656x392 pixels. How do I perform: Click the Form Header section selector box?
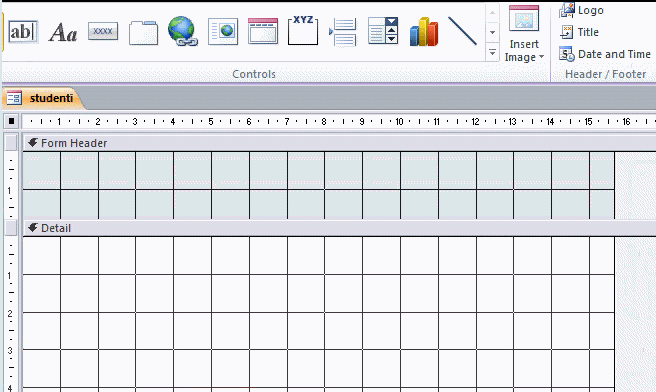point(11,143)
